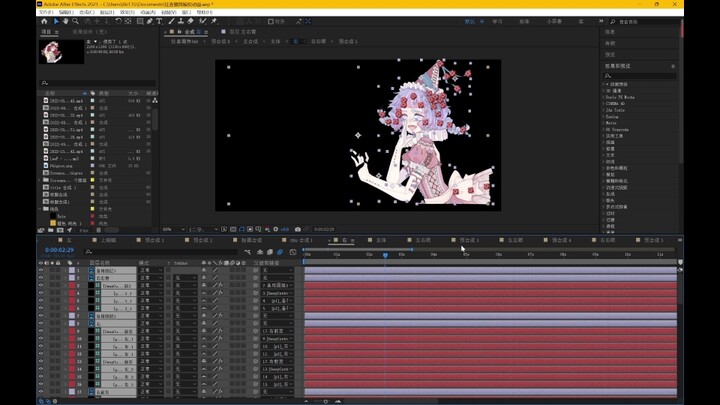This screenshot has height=405, width=720.
Task: Toggle the solo switch for layer 2
Action: [x=52, y=278]
